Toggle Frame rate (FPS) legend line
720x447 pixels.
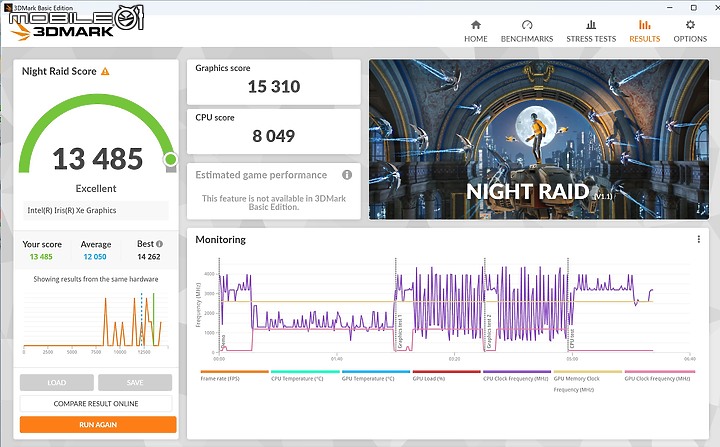click(x=235, y=372)
